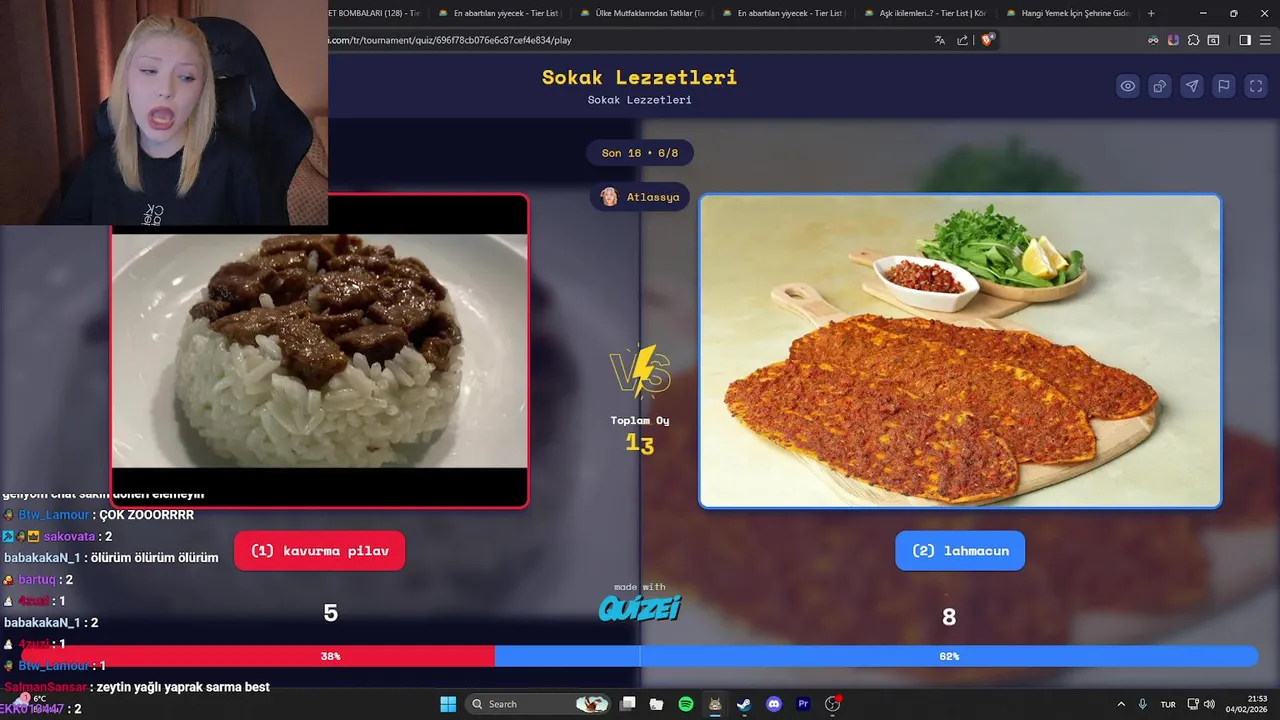Click the taskbar Search box
The image size is (1280, 720).
540,704
